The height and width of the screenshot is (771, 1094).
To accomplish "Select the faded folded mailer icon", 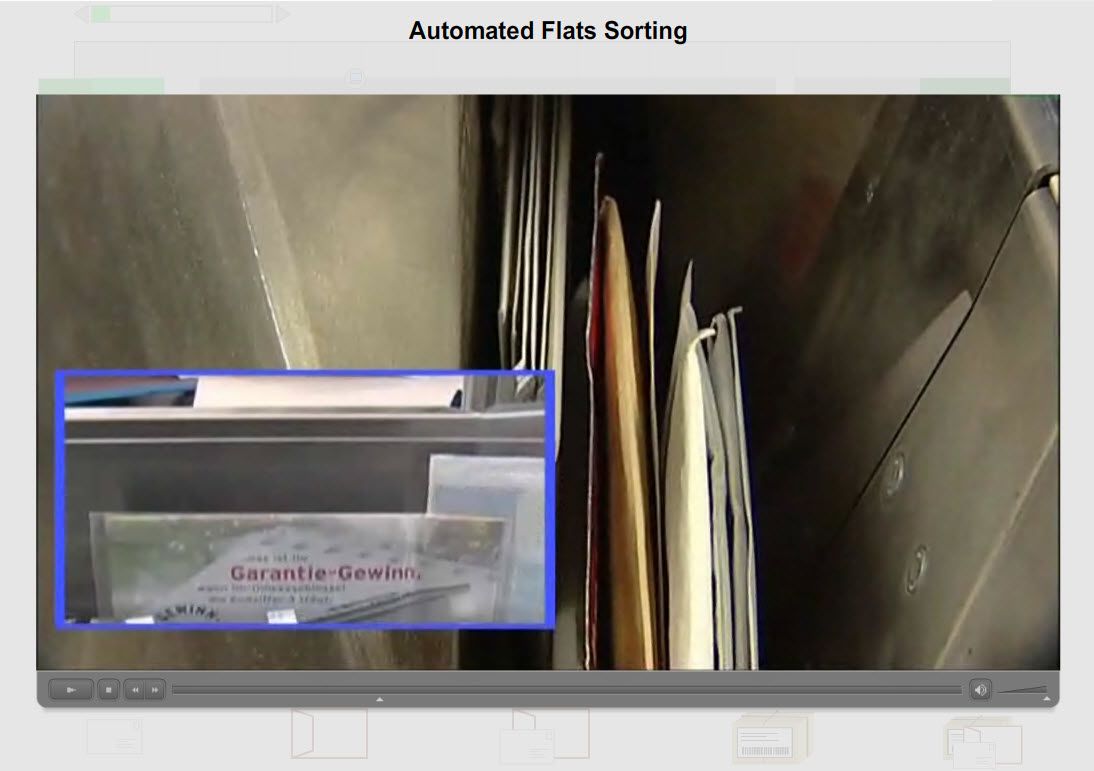I will point(329,733).
